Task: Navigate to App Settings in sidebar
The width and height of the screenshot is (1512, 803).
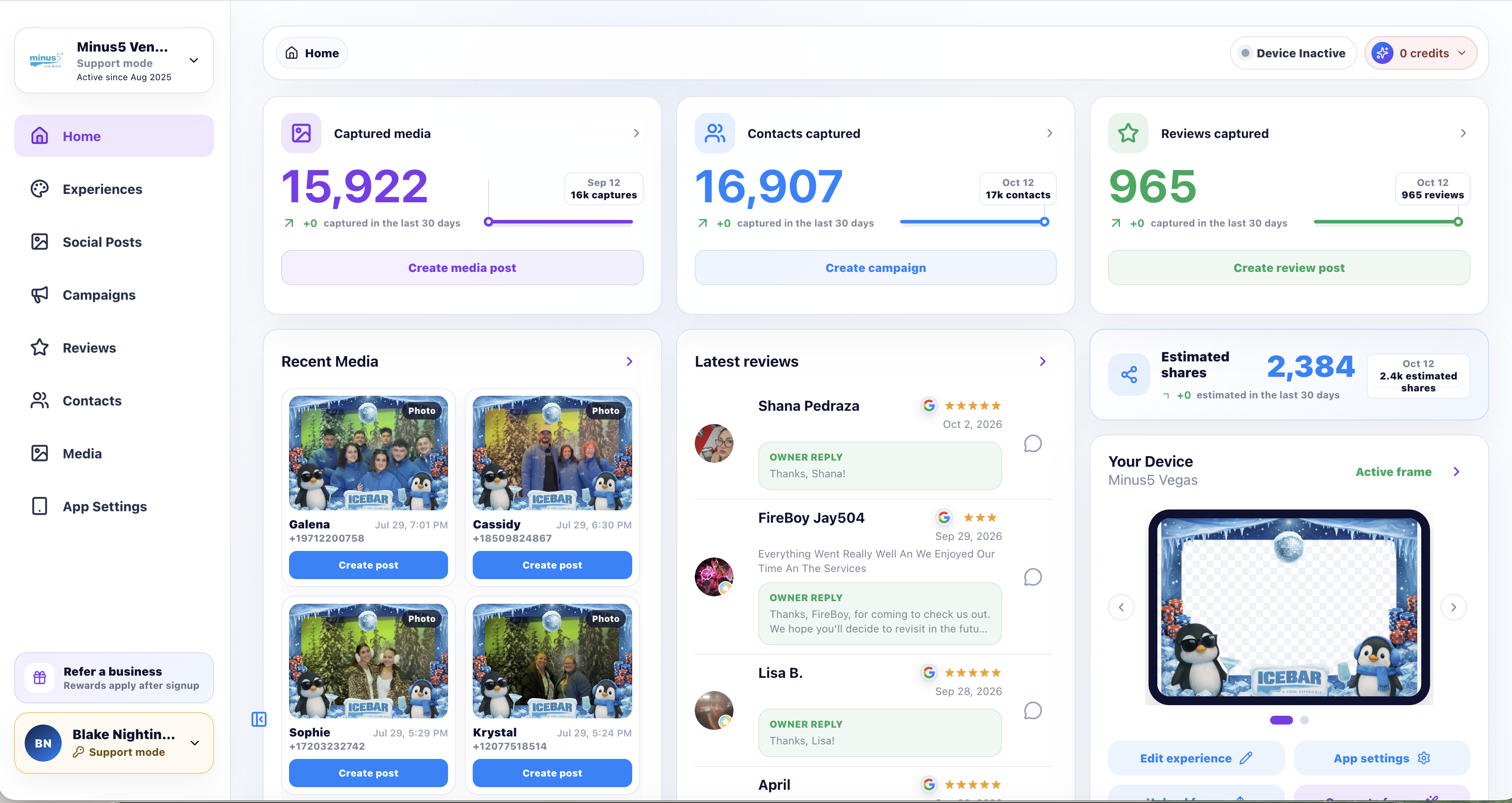Action: [114, 506]
